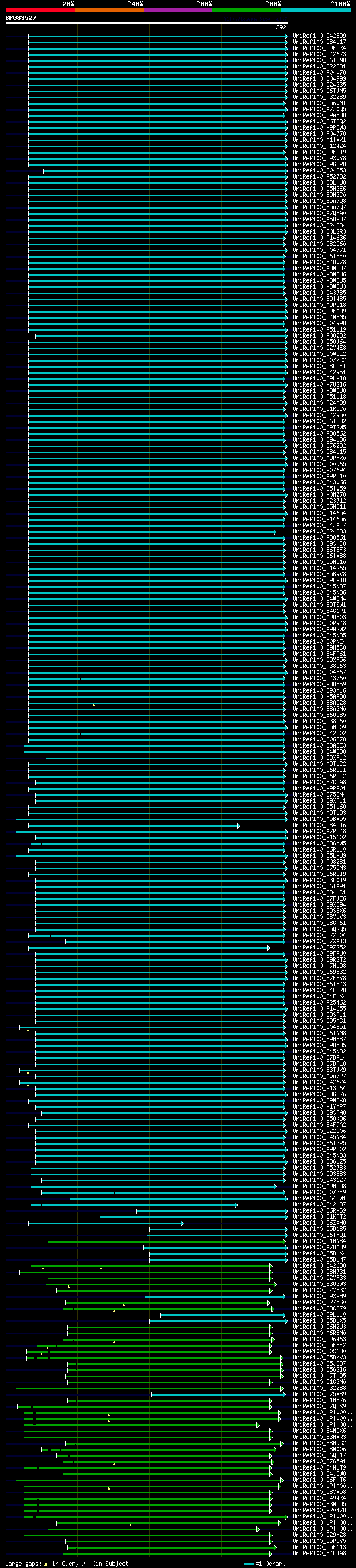The width and height of the screenshot is (356, 1568).
Task: Click the green ~80% identity legend segment
Action: click(246, 10)
